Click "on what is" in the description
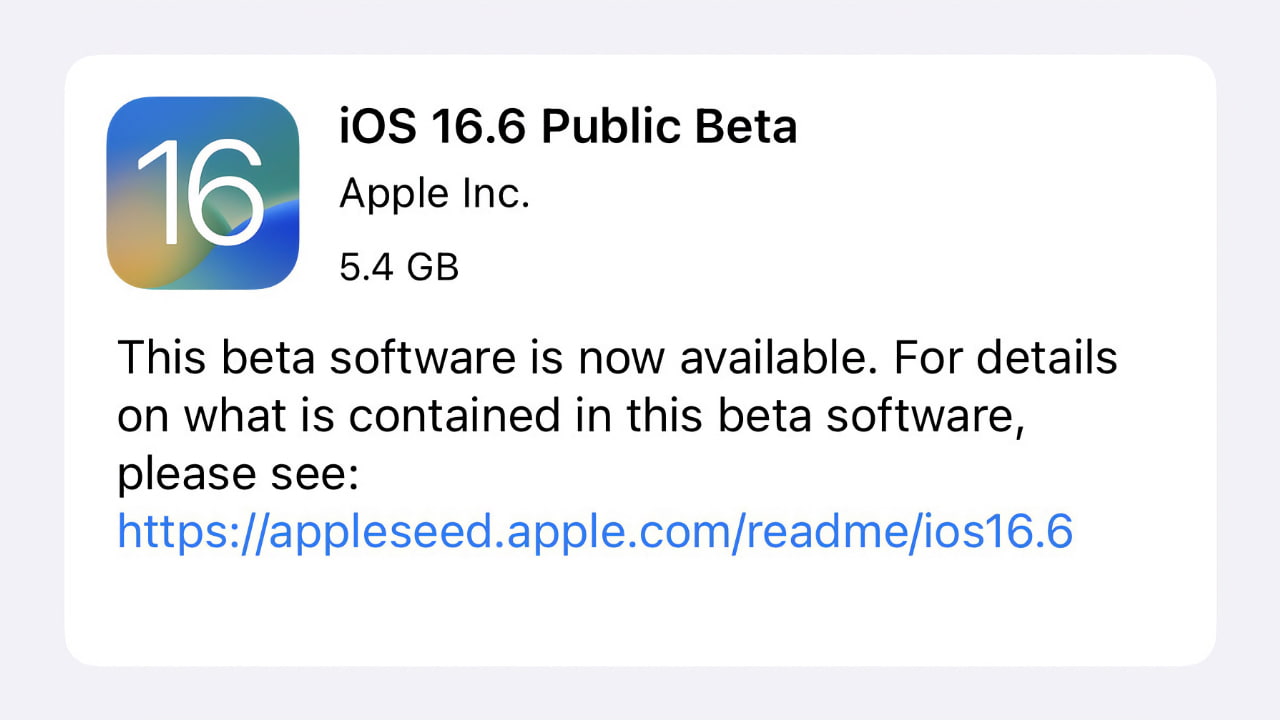This screenshot has height=720, width=1280. pos(224,417)
